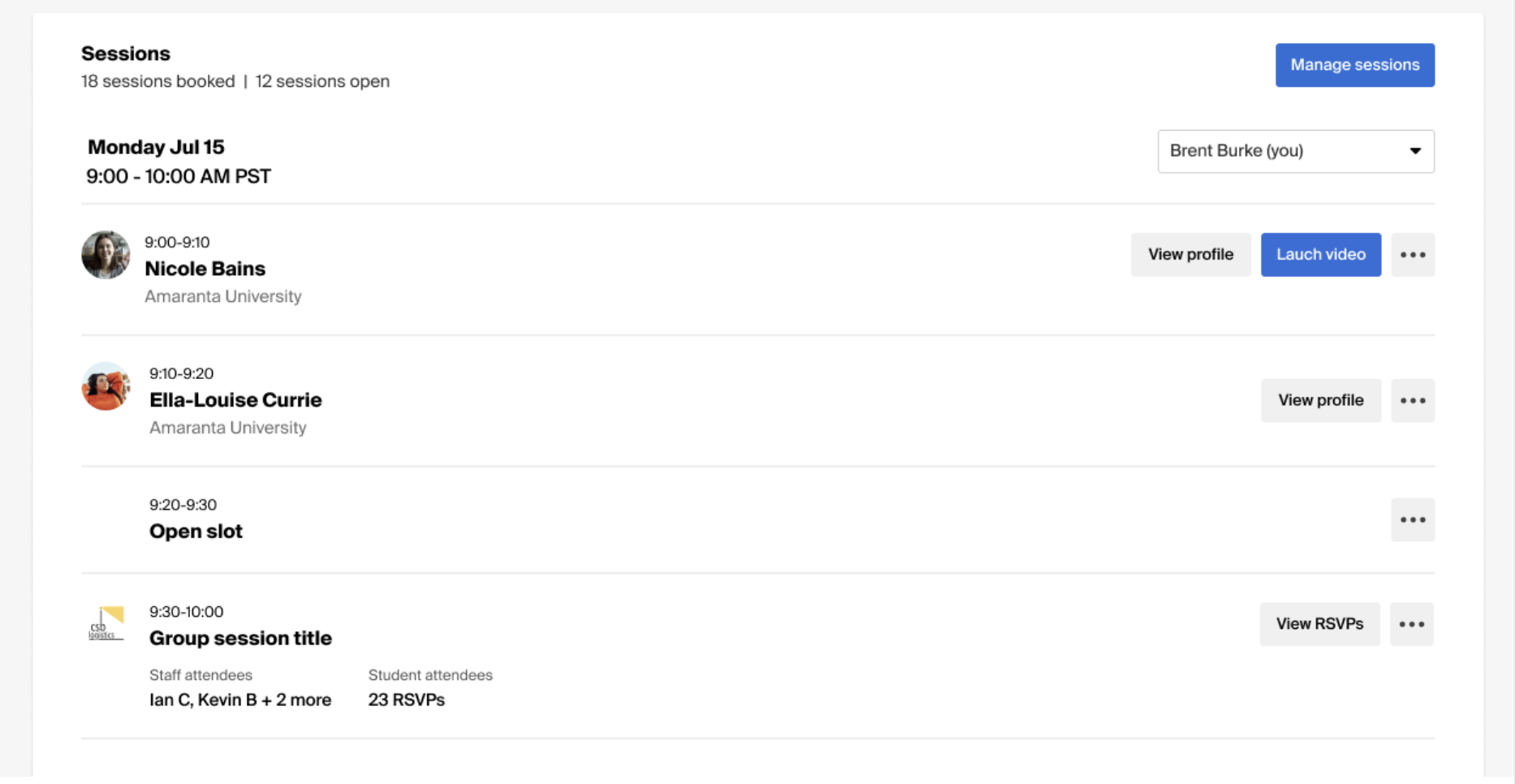The height and width of the screenshot is (784, 1515).
Task: Open more options for Nicole Bains session
Action: 1412,255
